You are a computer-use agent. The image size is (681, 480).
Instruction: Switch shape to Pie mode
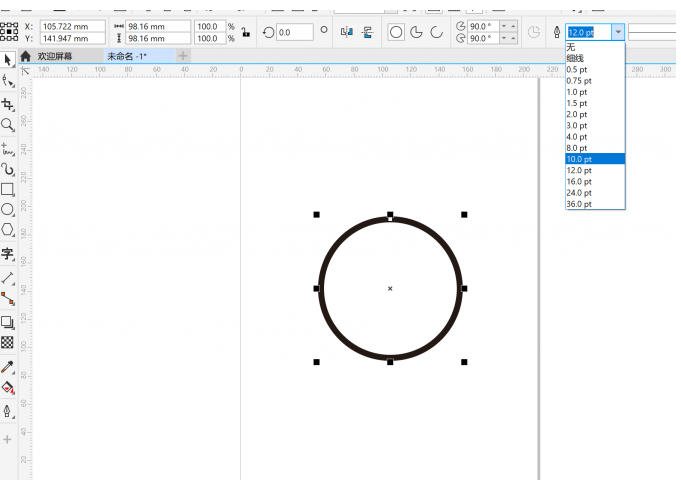point(416,32)
